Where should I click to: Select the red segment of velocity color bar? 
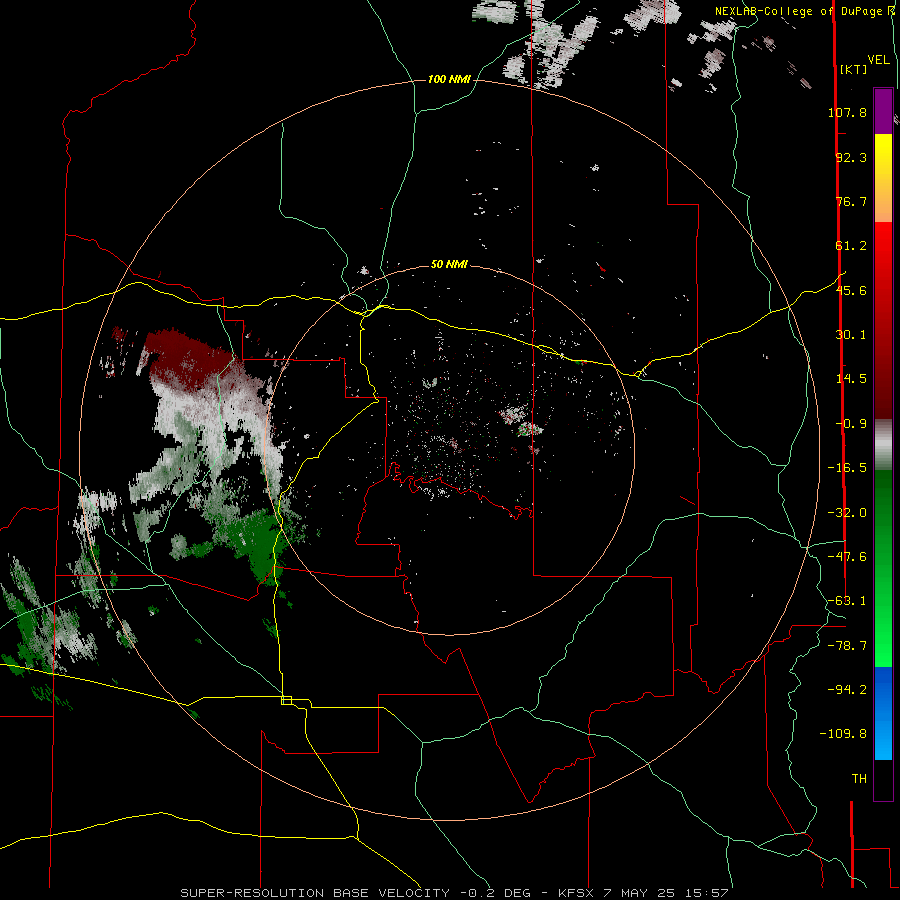(883, 320)
